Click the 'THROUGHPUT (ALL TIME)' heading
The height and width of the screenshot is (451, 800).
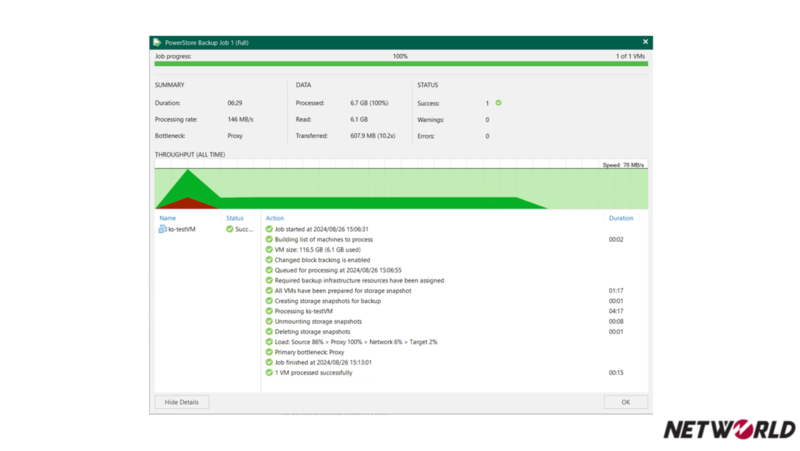coord(190,155)
